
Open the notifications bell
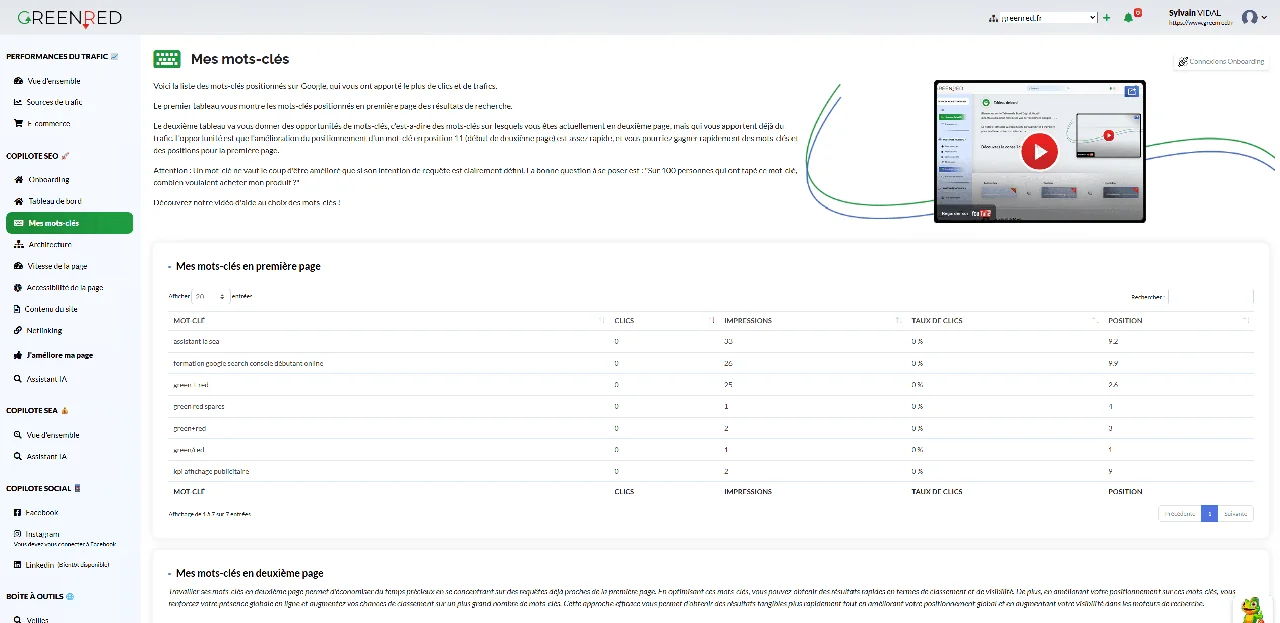click(1129, 18)
